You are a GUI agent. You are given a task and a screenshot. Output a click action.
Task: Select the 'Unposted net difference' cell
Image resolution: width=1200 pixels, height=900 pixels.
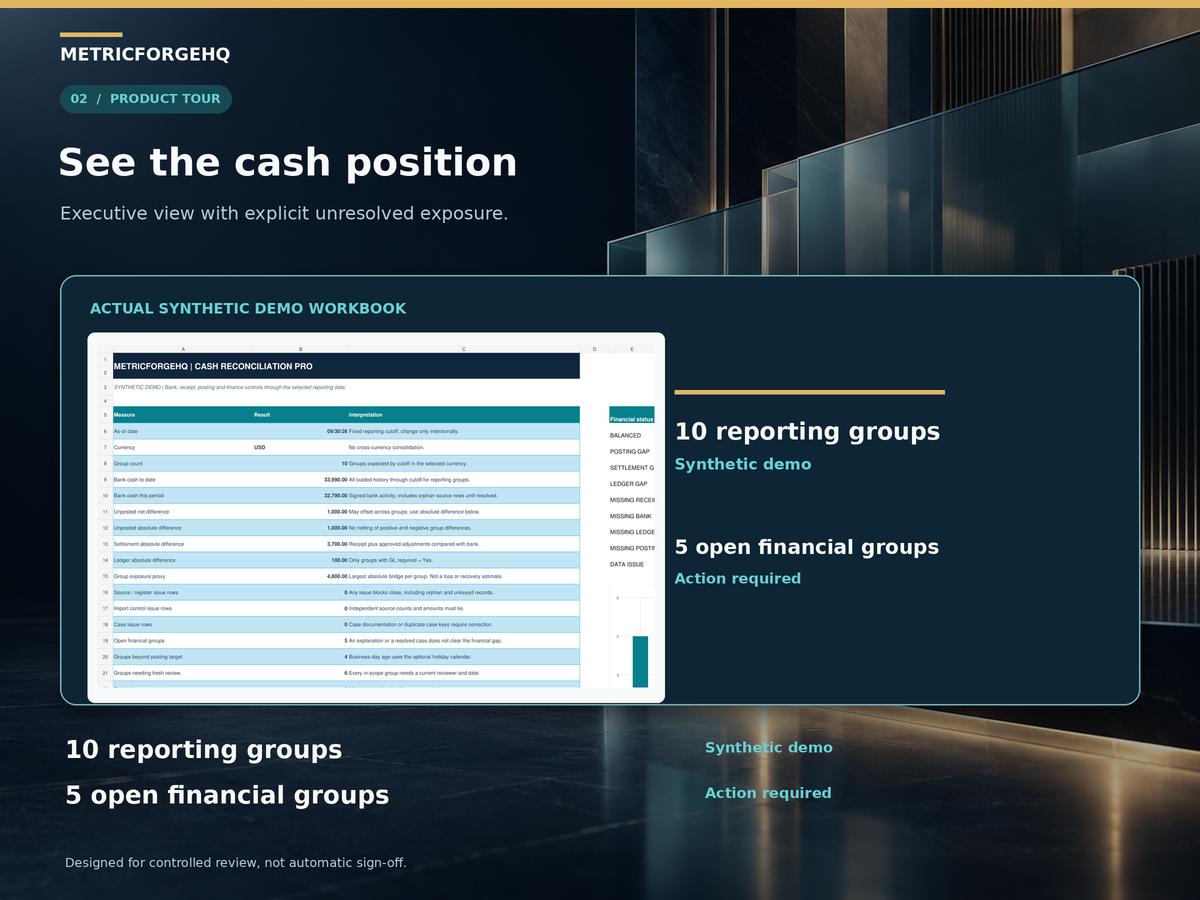(x=182, y=511)
